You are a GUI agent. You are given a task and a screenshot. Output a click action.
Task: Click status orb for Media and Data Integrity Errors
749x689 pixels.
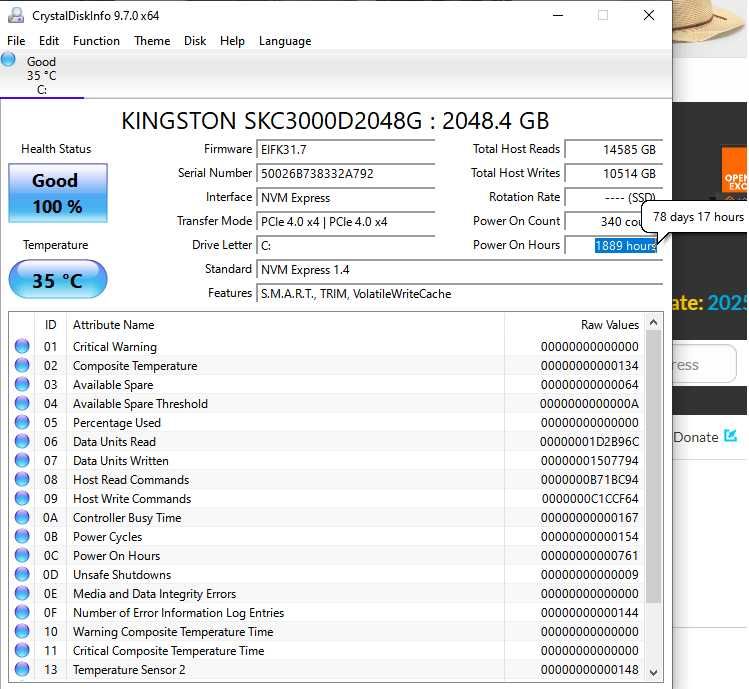tap(22, 593)
